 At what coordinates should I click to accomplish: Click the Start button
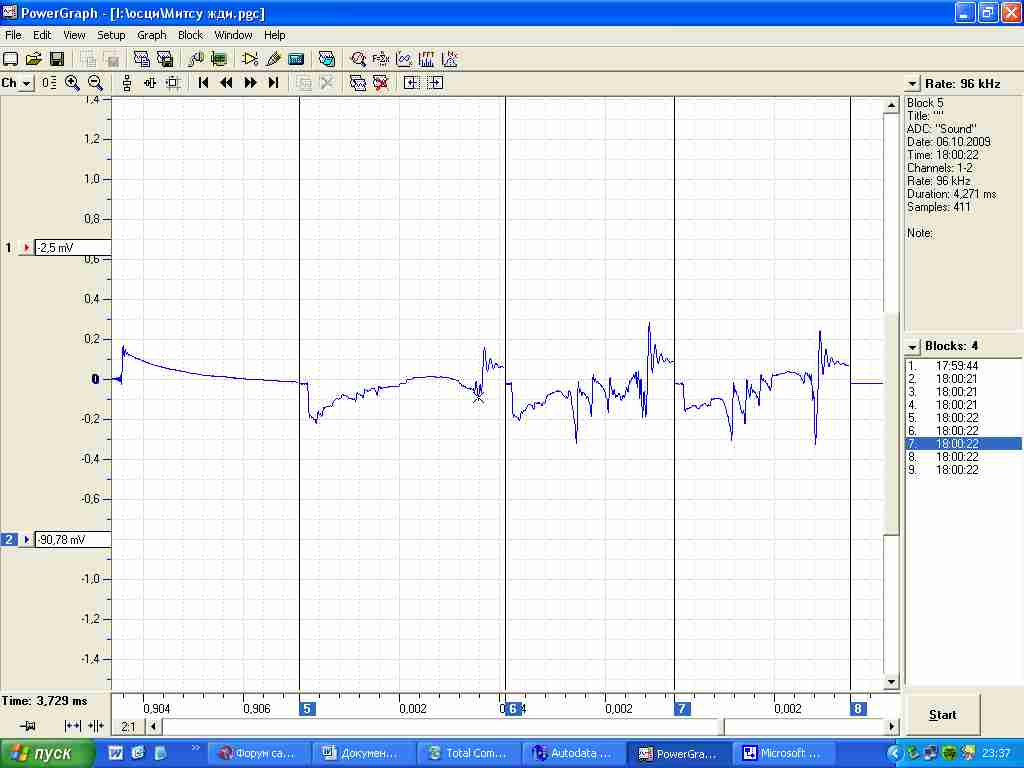(x=942, y=715)
